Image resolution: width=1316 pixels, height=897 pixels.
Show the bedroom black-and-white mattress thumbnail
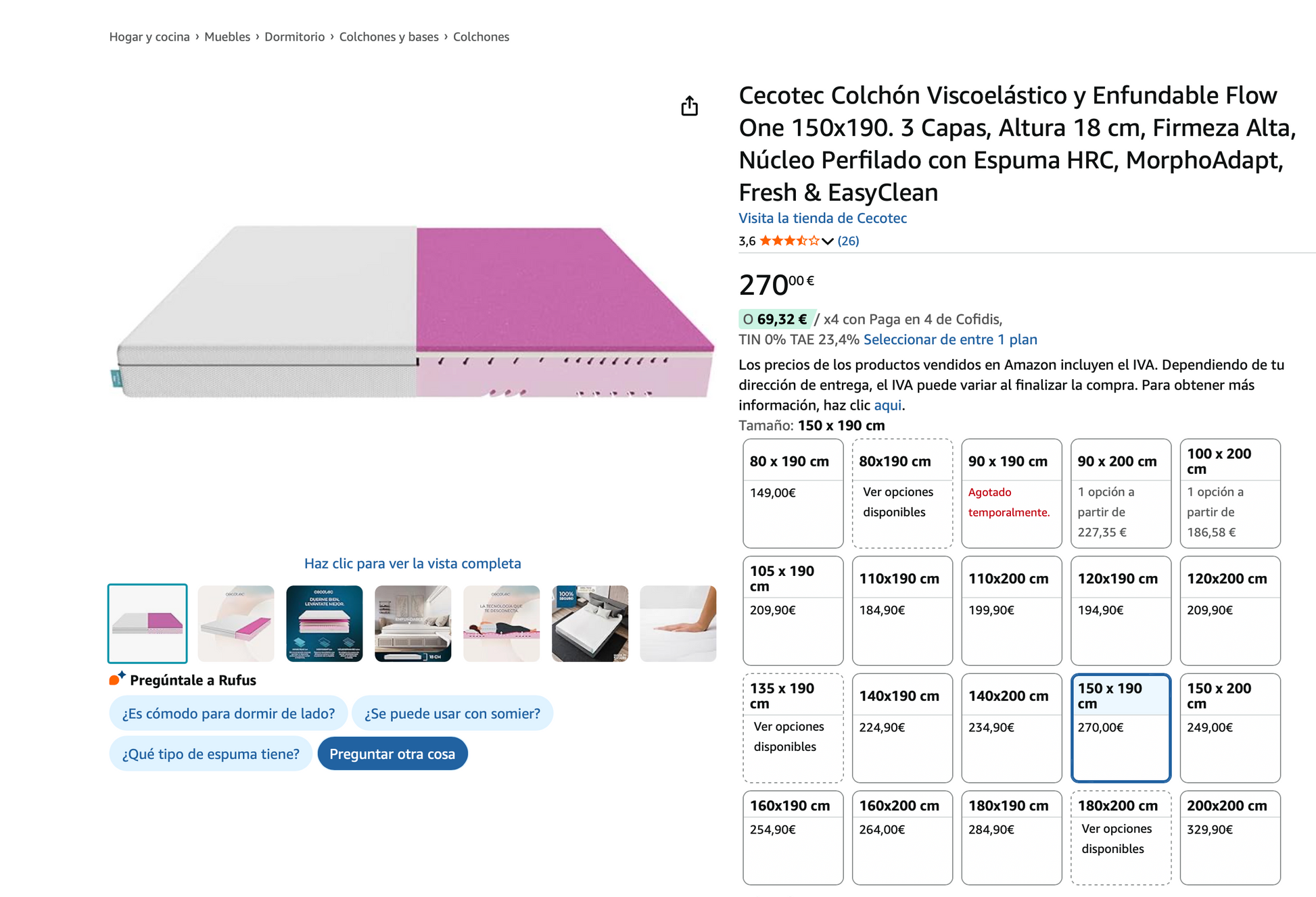pos(590,623)
